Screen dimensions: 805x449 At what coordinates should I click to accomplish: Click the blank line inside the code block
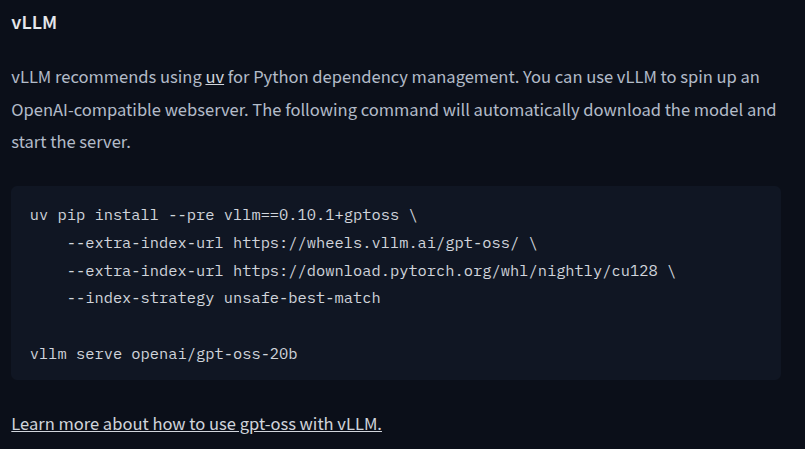[395, 326]
